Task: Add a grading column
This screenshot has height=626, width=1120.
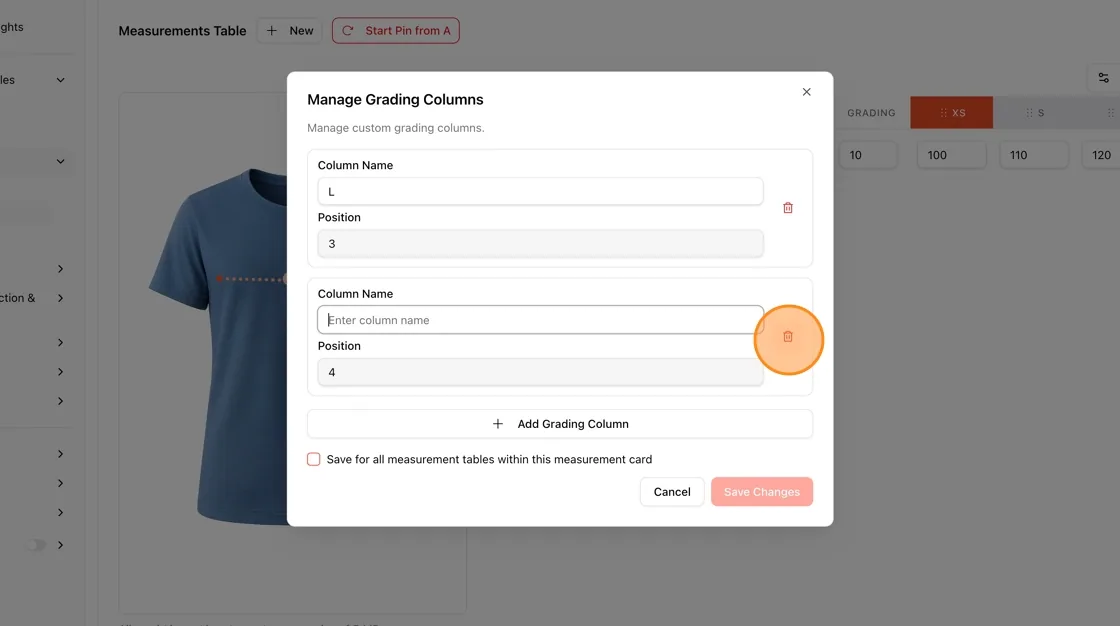Action: pyautogui.click(x=560, y=424)
